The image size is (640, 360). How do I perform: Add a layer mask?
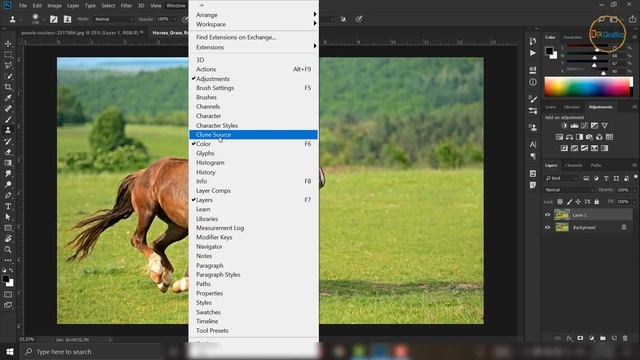pos(580,338)
